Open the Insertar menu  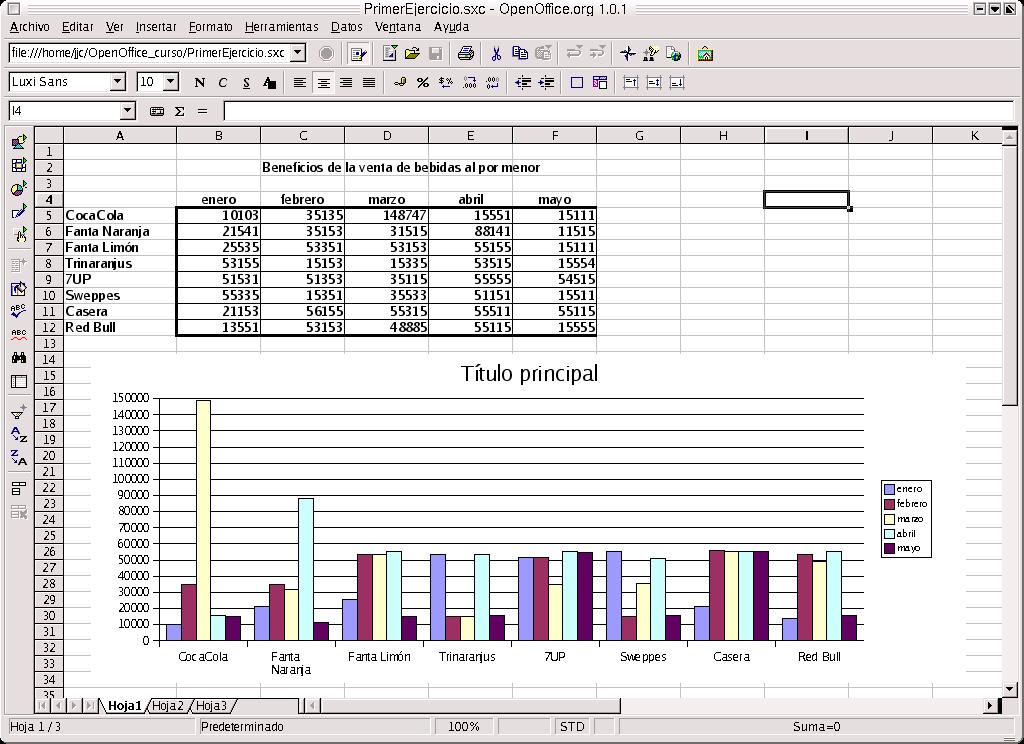coord(156,27)
